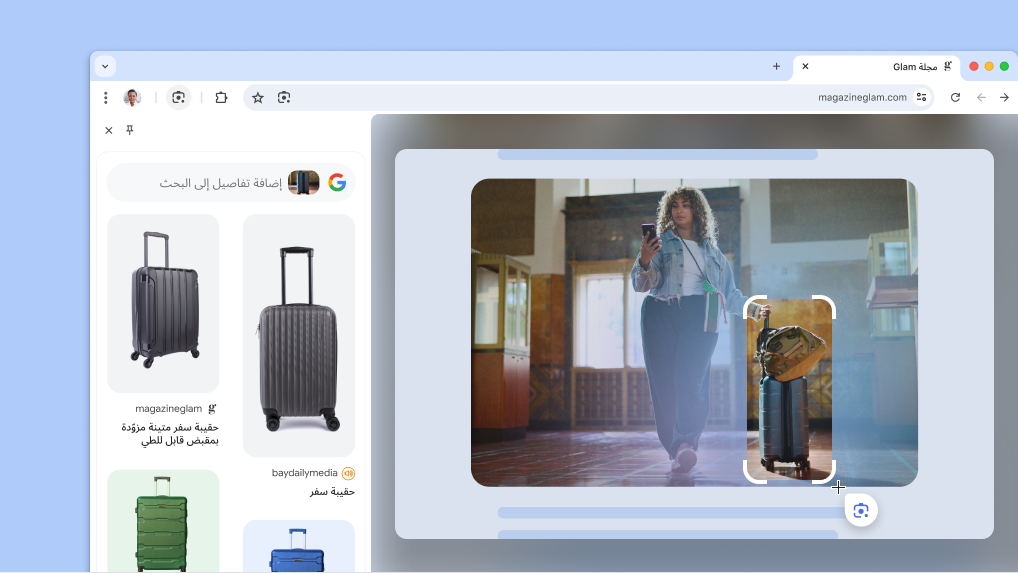
Task: Go back using the left arrow
Action: 981,98
